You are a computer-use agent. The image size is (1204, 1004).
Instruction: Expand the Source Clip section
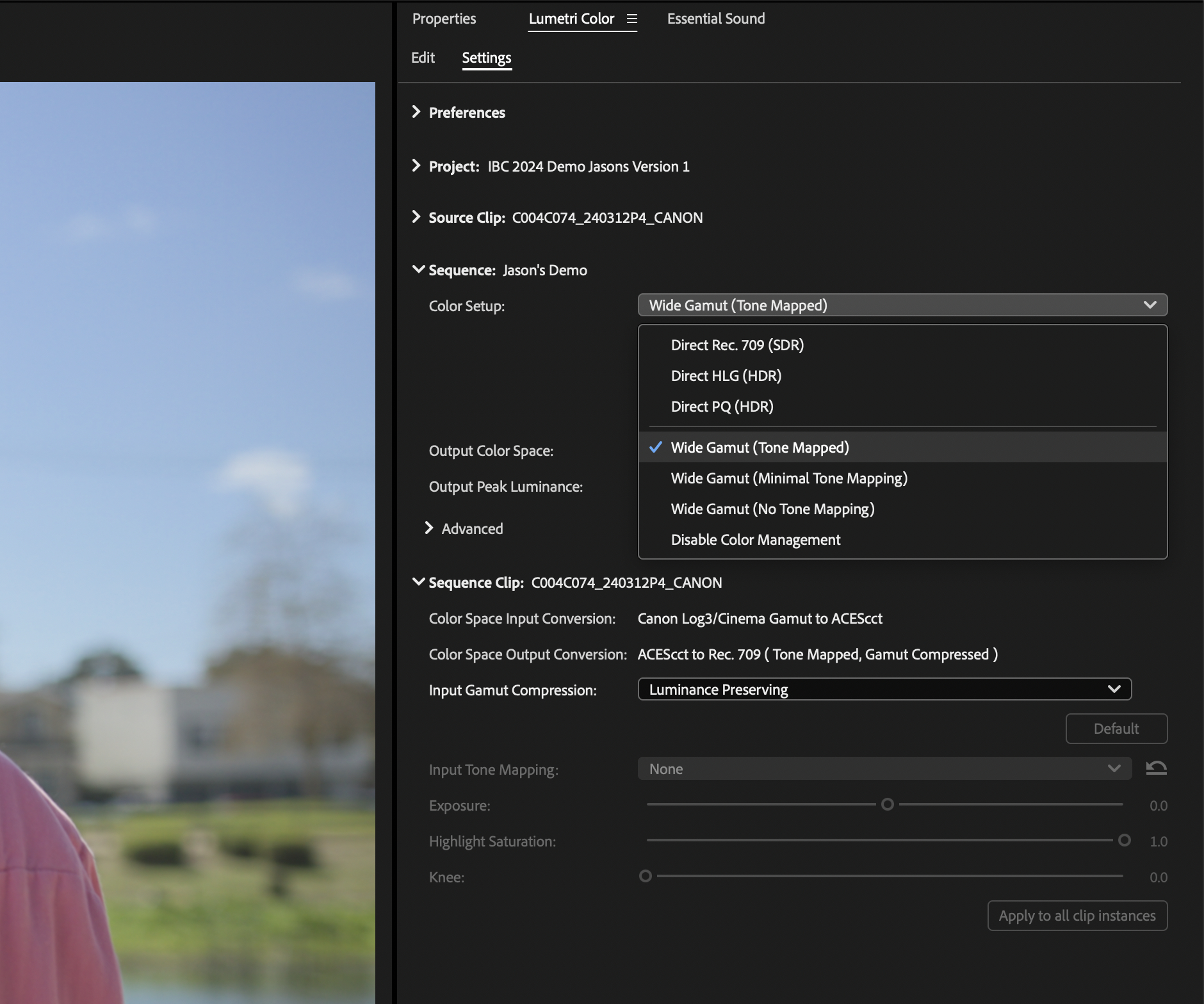(416, 217)
